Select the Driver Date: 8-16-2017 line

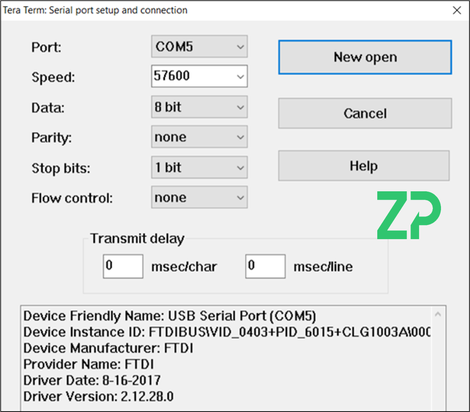(92, 380)
